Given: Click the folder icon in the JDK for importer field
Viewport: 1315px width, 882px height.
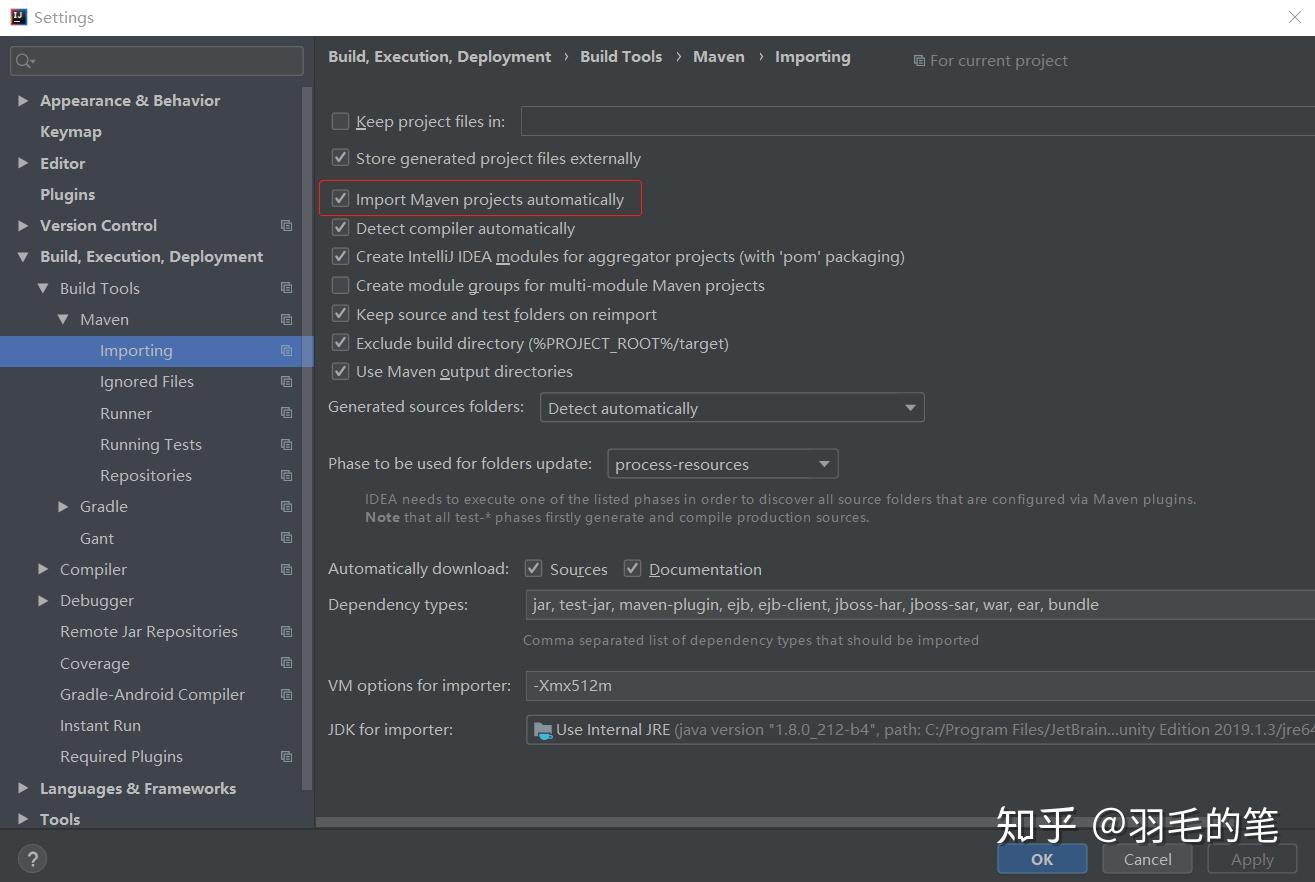Looking at the screenshot, I should click(543, 730).
